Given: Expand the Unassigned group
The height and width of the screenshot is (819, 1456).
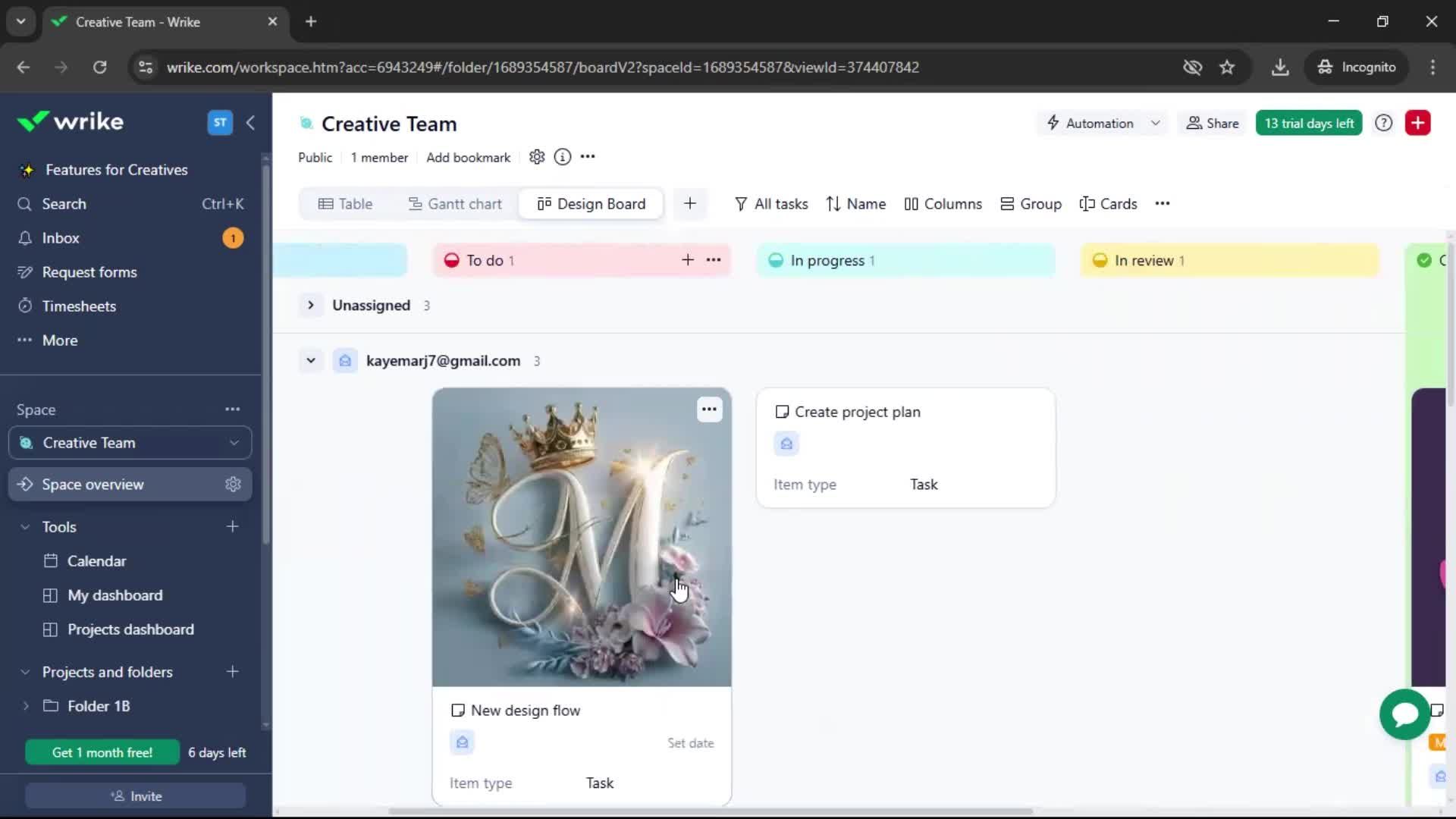Looking at the screenshot, I should click(x=311, y=306).
